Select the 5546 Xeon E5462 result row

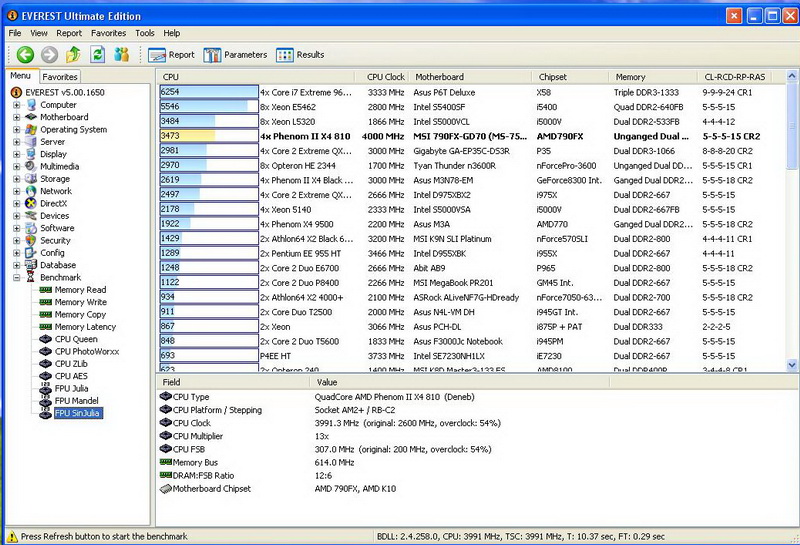472,107
